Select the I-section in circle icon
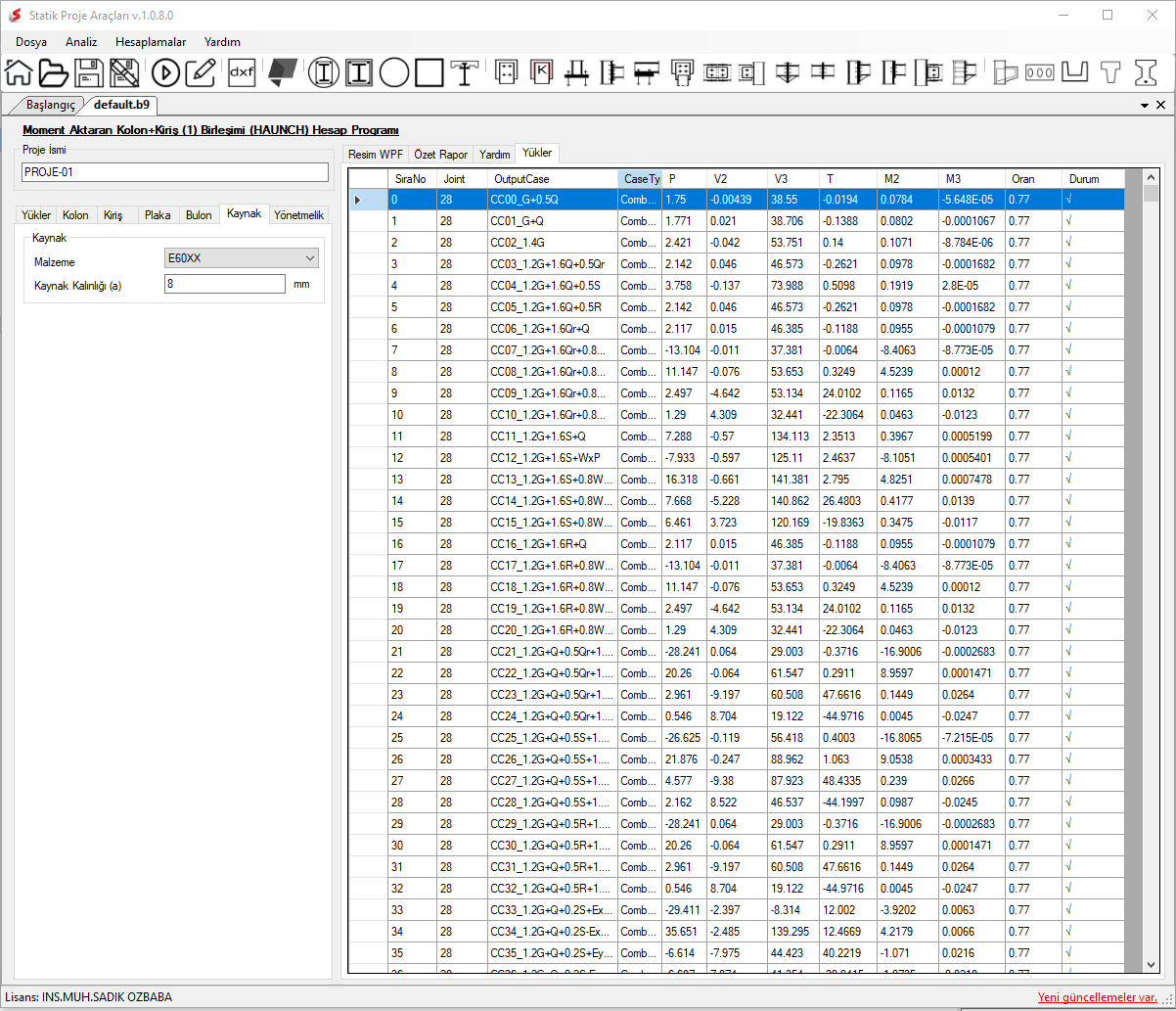This screenshot has width=1176, height=1011. (x=324, y=72)
